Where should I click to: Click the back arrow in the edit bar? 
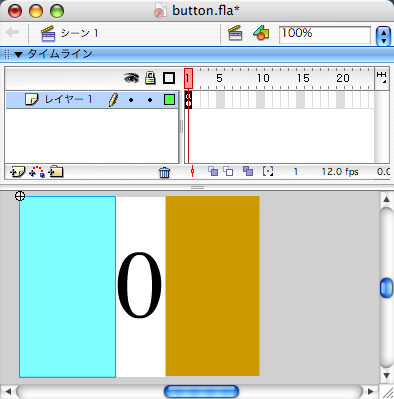point(13,33)
